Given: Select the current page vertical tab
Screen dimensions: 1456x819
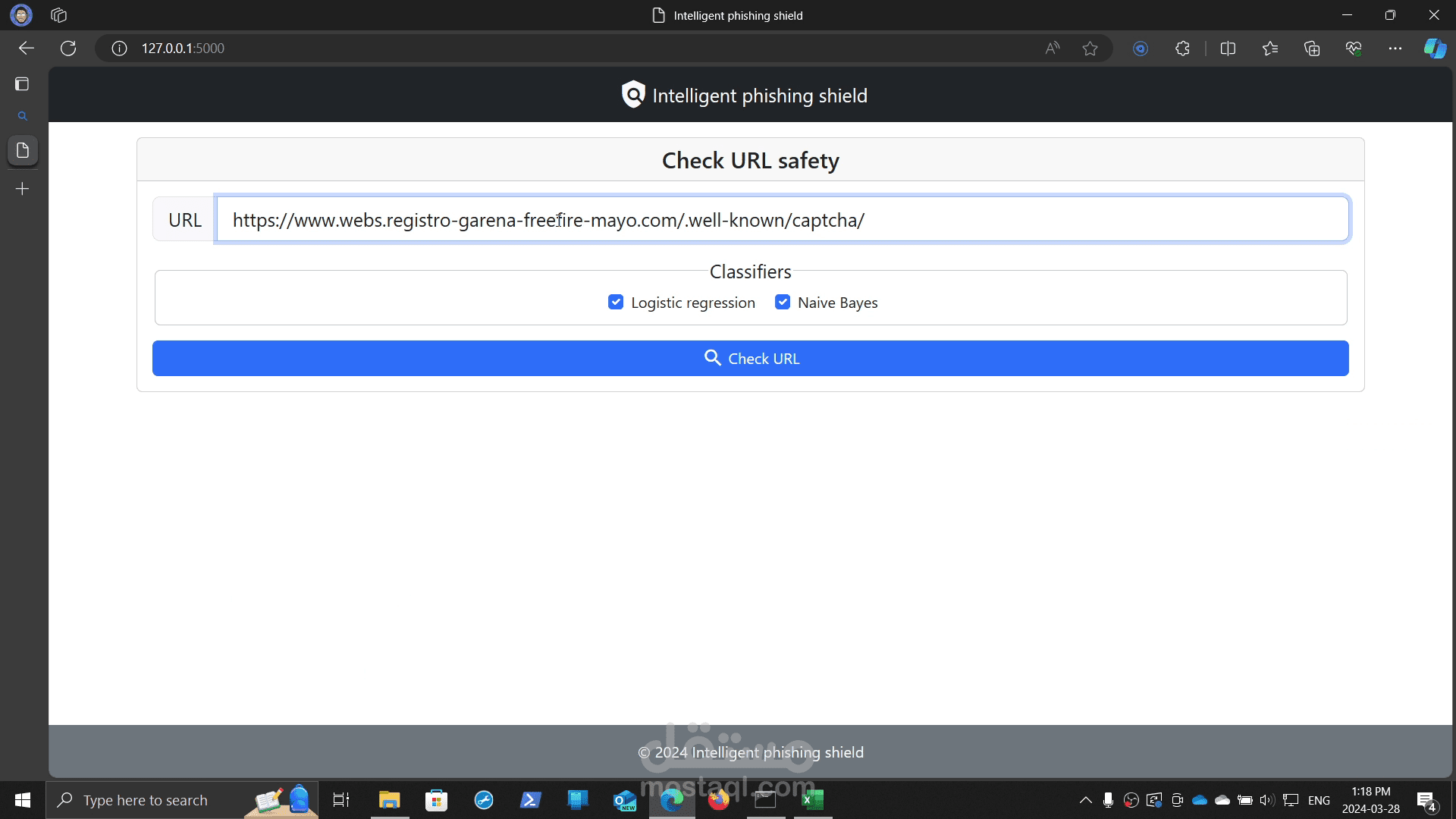Looking at the screenshot, I should point(23,150).
